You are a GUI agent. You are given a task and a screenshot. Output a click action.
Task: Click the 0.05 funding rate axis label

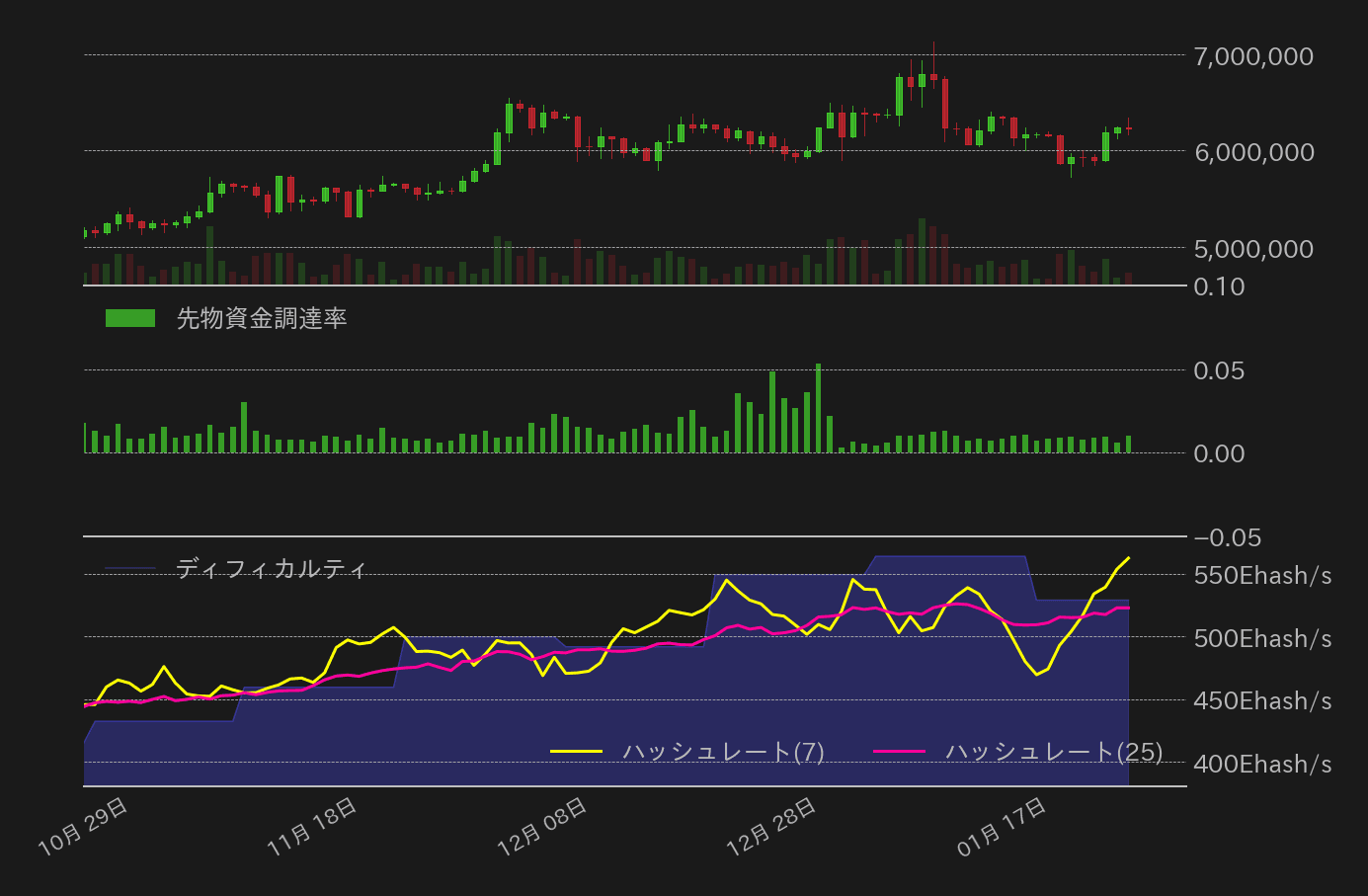(1219, 370)
